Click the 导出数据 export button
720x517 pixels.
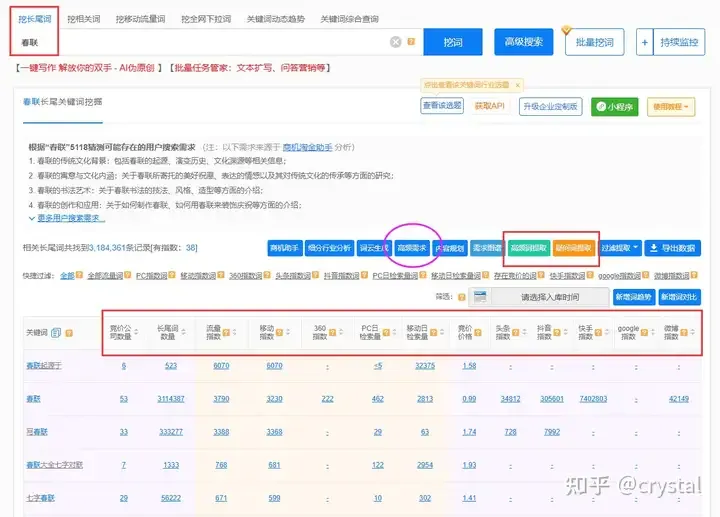(x=673, y=248)
